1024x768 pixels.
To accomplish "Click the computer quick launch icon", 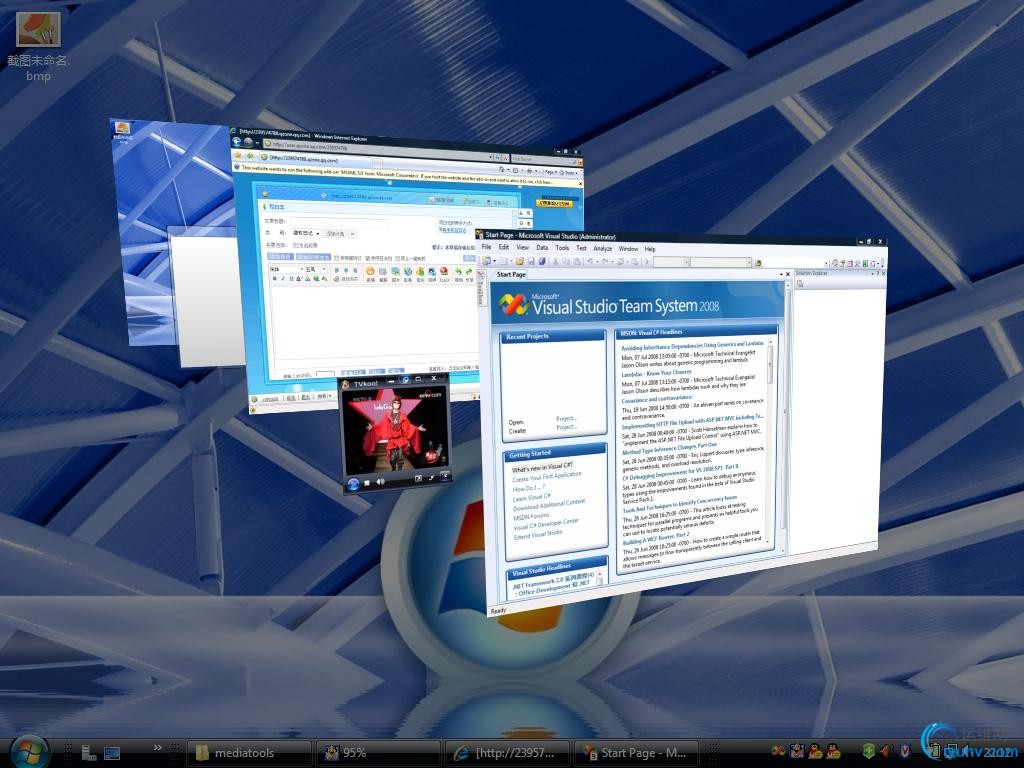I will pos(89,753).
